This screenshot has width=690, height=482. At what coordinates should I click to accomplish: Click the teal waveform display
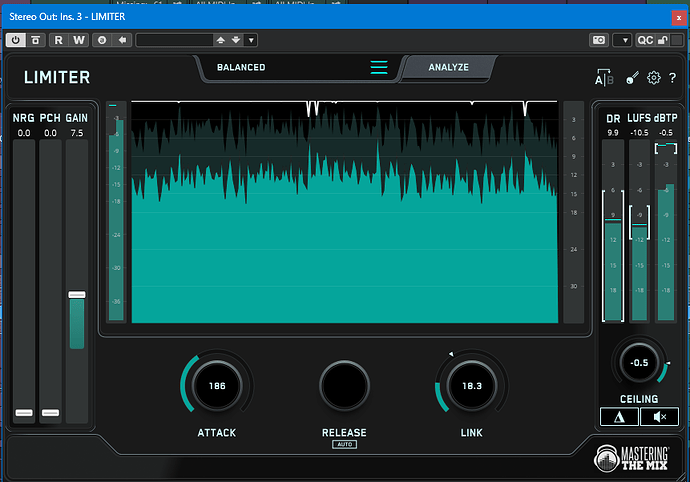(345, 212)
